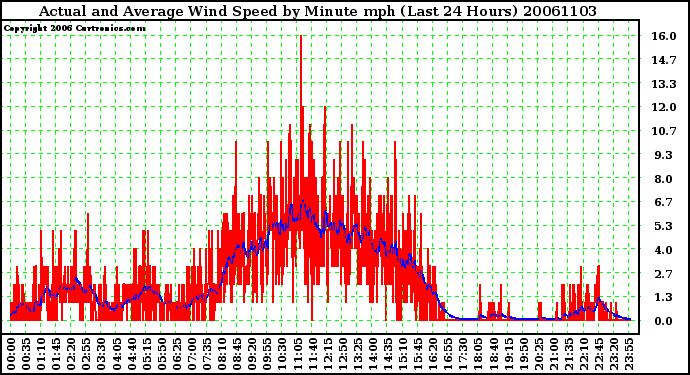Image resolution: width=690 pixels, height=375 pixels.
Task: Click the 18:40 time label
Action: tap(494, 354)
